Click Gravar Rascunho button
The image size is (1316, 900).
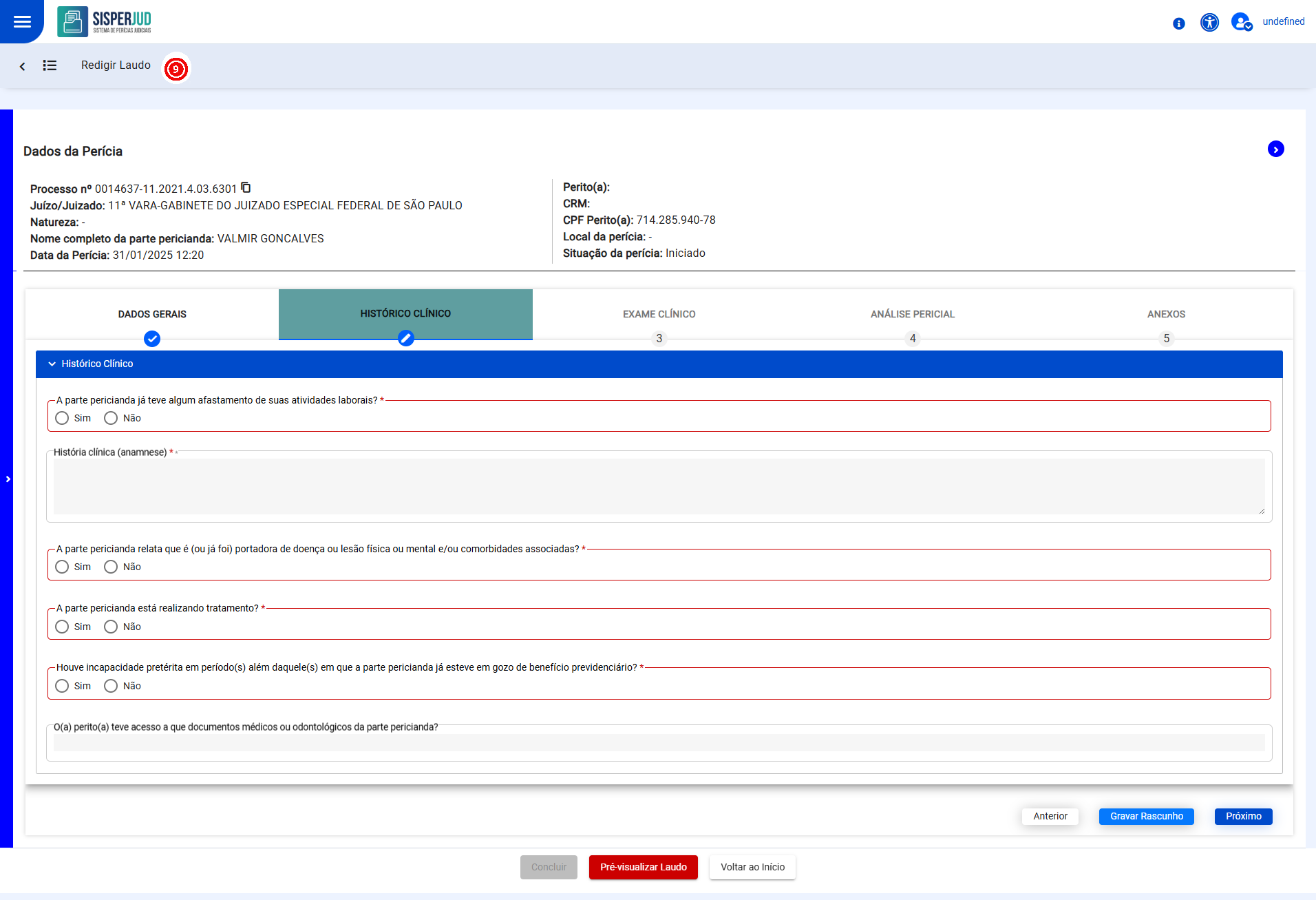click(x=1147, y=816)
